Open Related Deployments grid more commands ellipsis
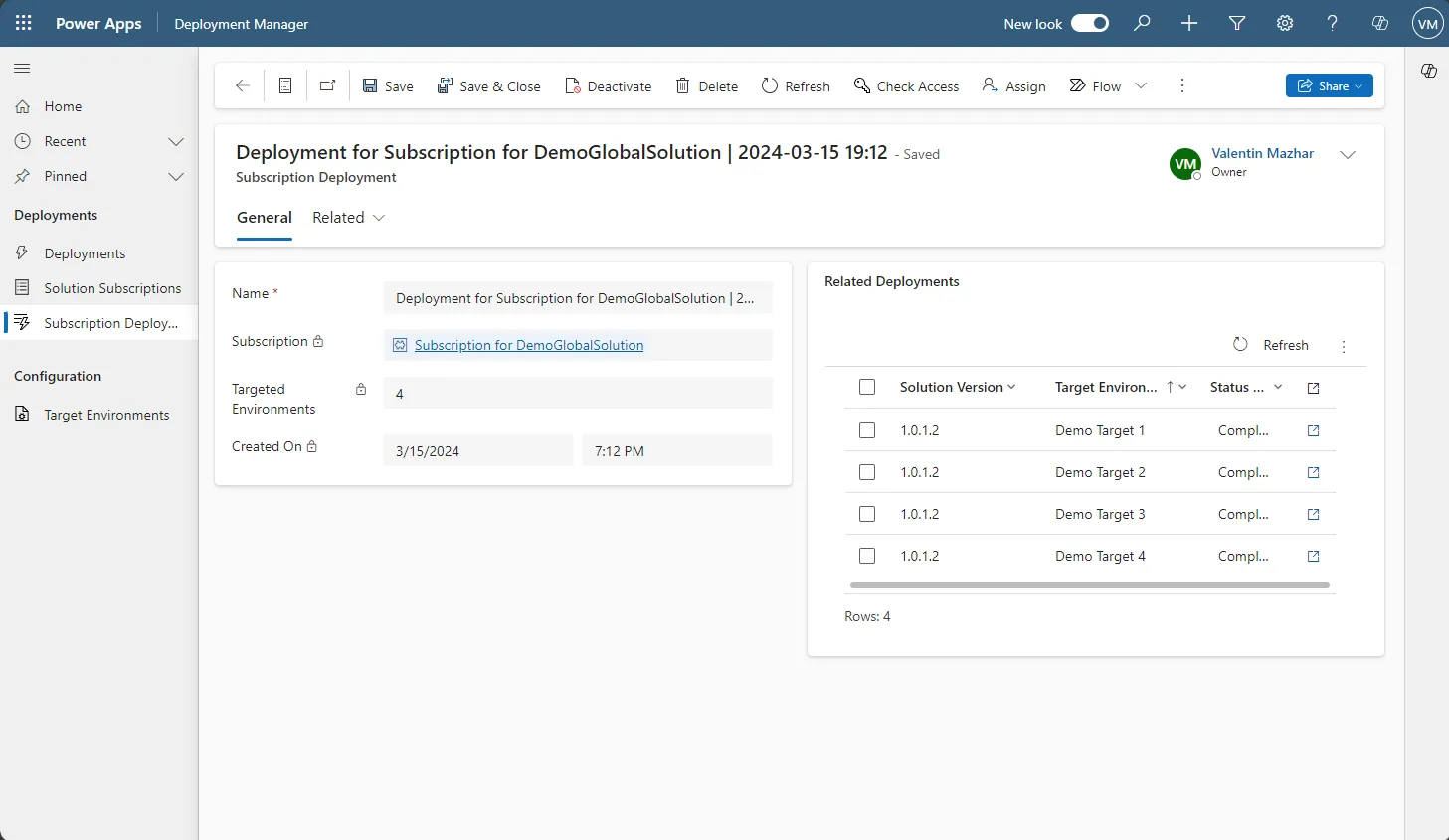This screenshot has height=840, width=1449. [x=1344, y=346]
